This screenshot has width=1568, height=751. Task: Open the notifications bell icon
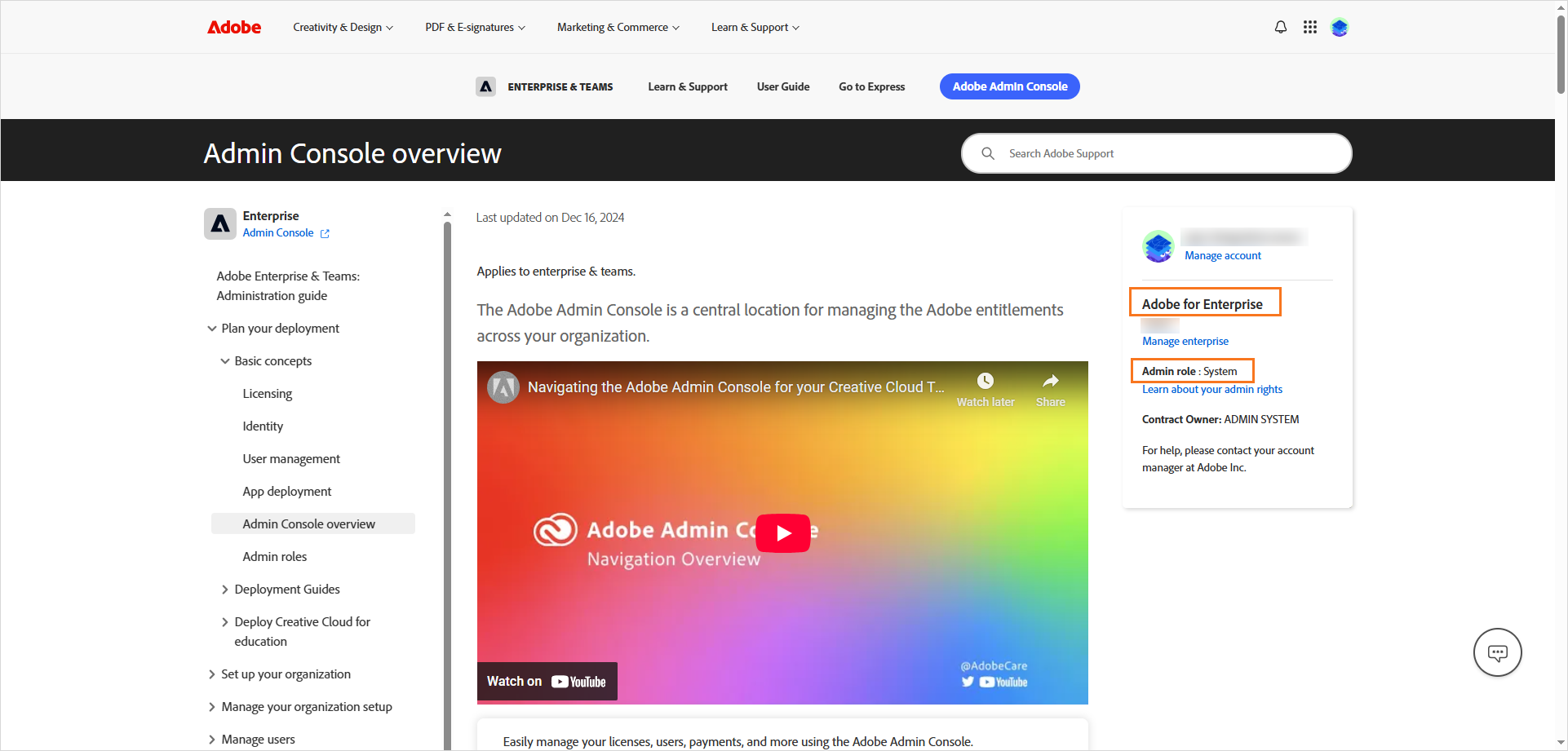(1281, 27)
